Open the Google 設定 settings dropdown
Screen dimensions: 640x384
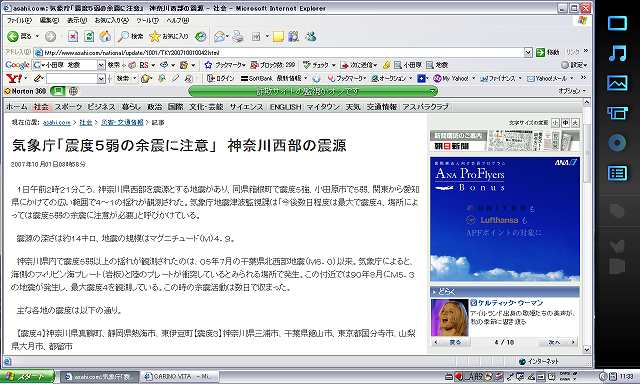tap(574, 65)
